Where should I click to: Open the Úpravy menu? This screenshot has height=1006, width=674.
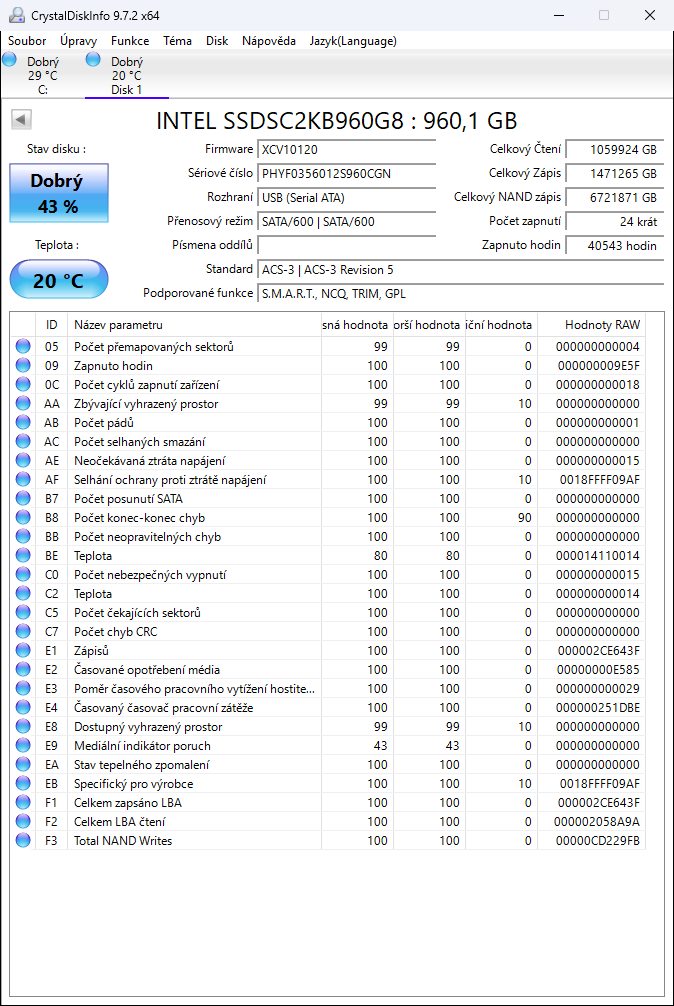tap(79, 41)
